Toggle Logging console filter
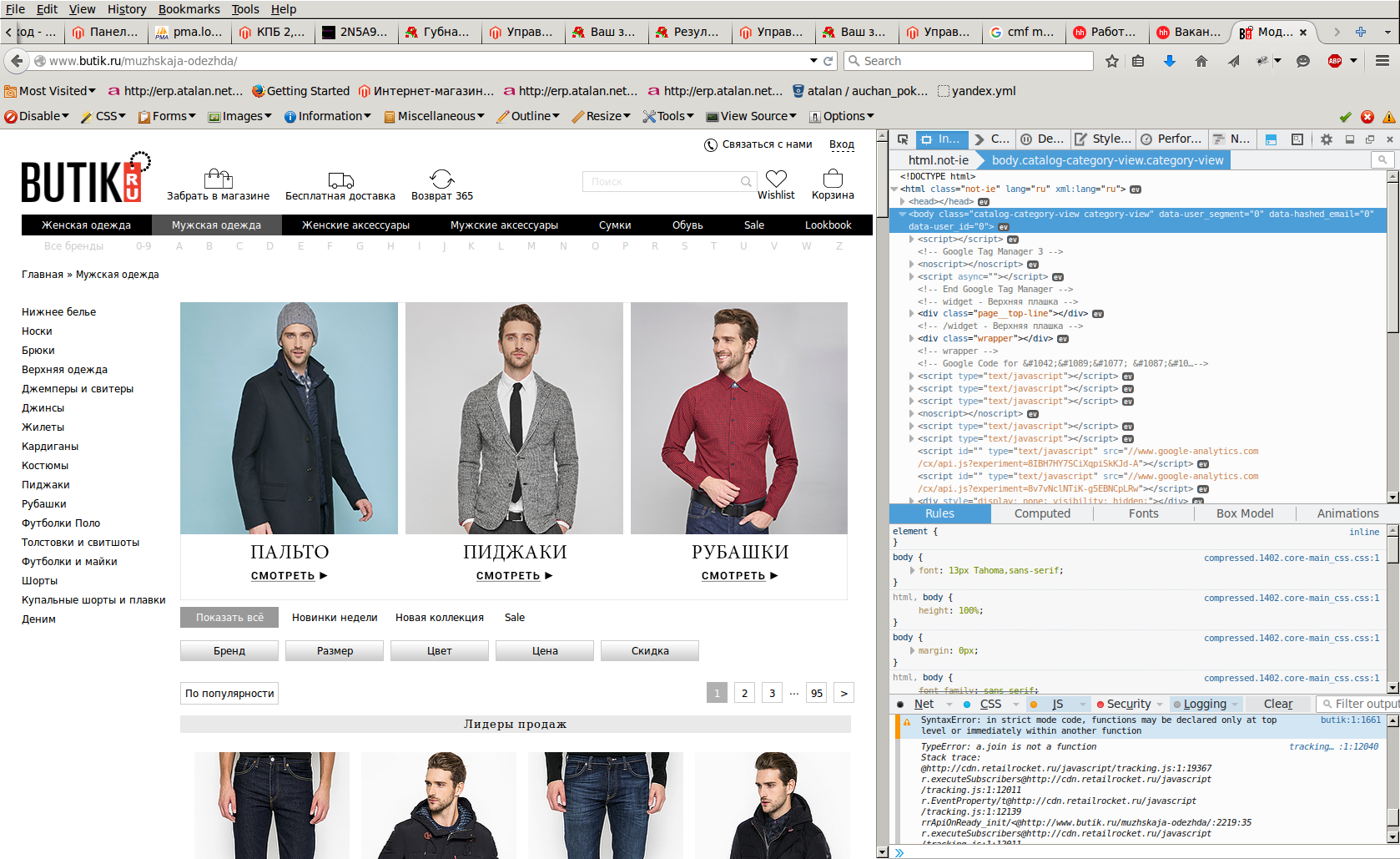The width and height of the screenshot is (1400, 859). point(1205,704)
